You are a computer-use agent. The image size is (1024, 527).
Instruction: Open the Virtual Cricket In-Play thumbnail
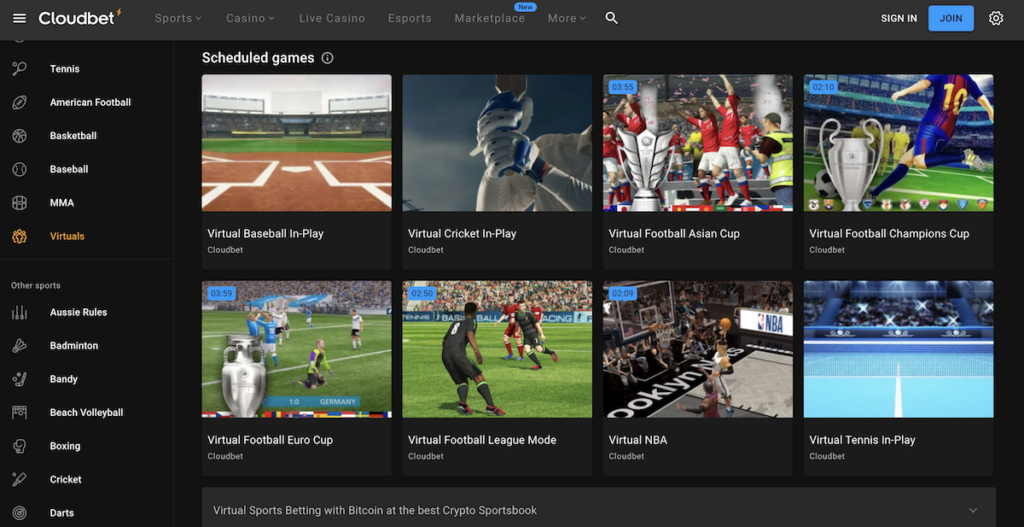[x=497, y=143]
